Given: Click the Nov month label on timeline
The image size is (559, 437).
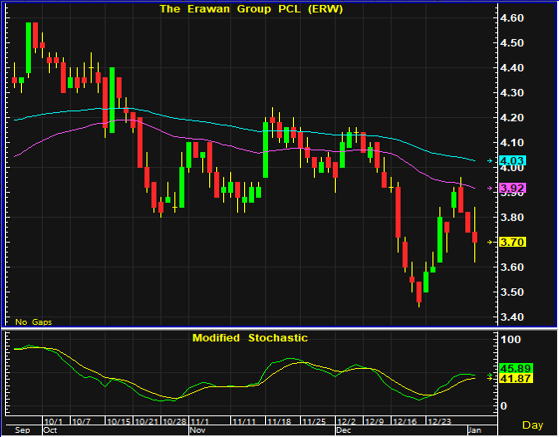Looking at the screenshot, I should pyautogui.click(x=198, y=430).
